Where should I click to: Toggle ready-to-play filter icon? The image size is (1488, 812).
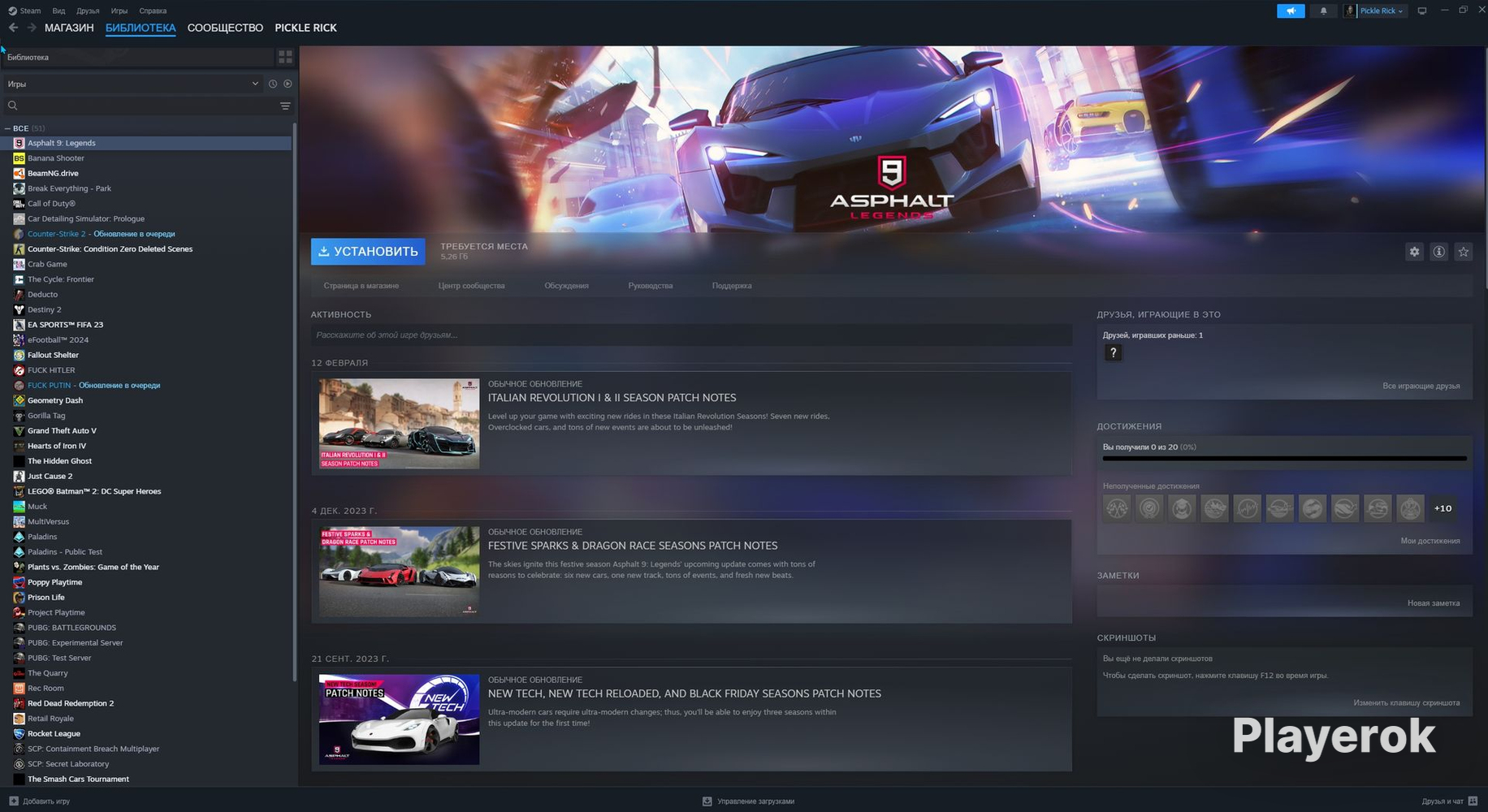pyautogui.click(x=288, y=84)
